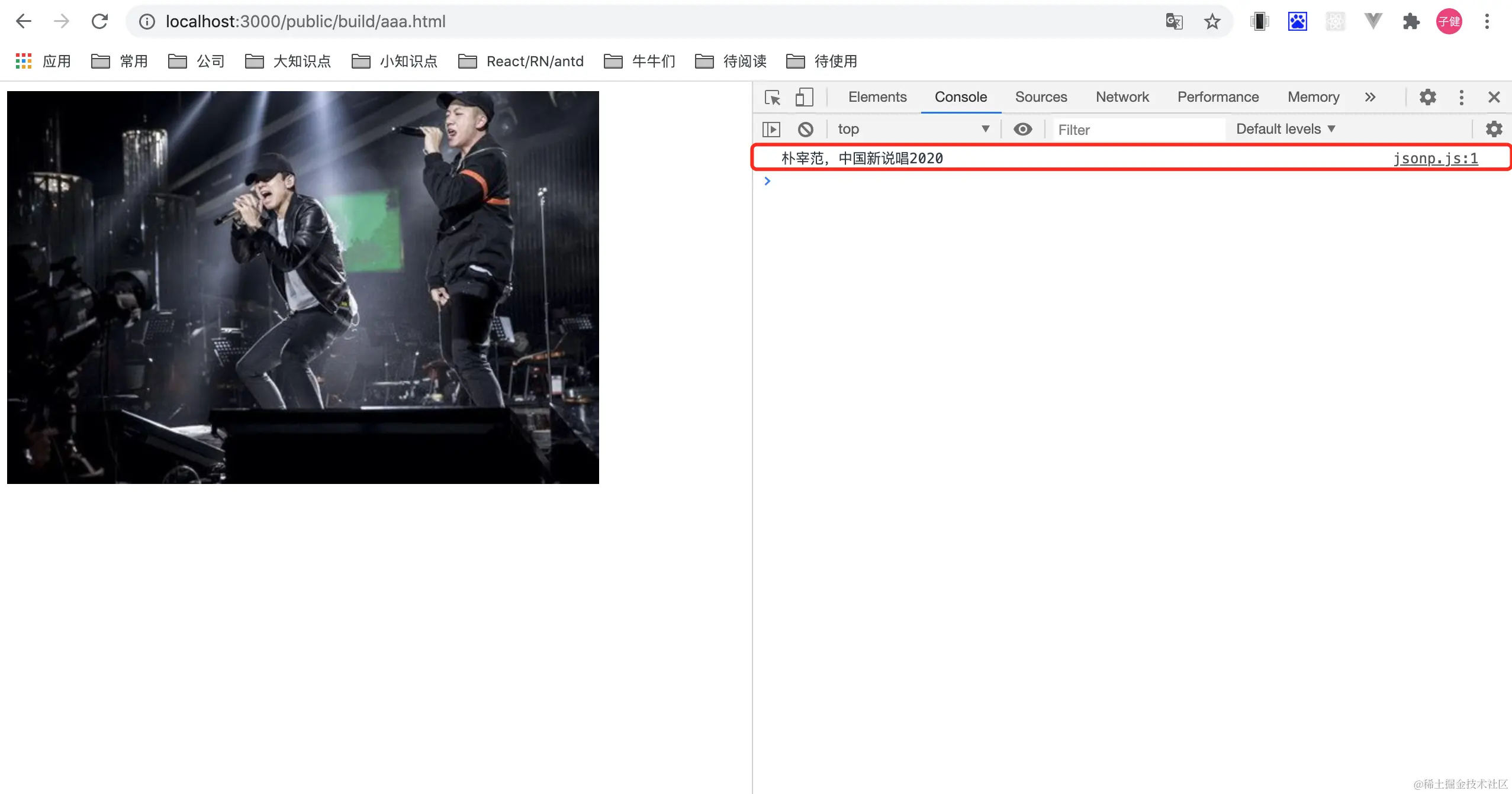
Task: Click the console Filter input field
Action: 1137,130
